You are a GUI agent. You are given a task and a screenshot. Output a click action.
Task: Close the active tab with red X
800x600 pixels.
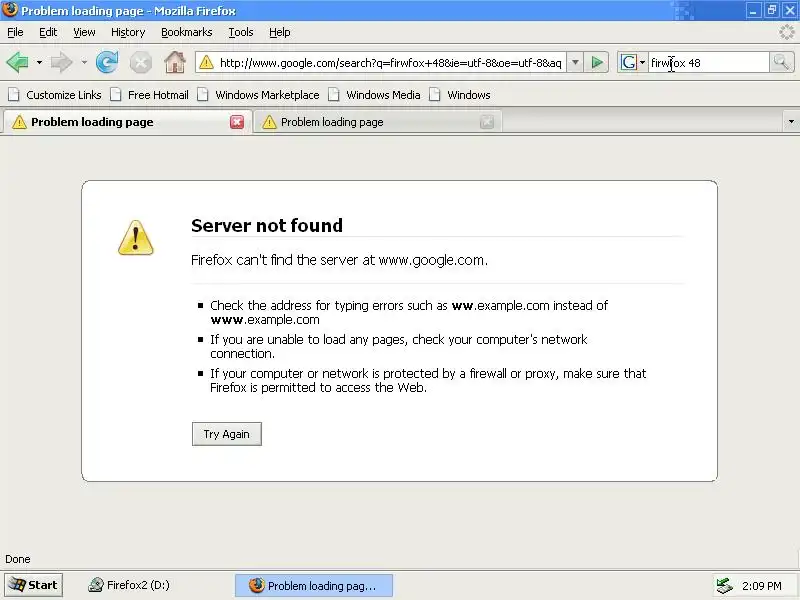(237, 122)
